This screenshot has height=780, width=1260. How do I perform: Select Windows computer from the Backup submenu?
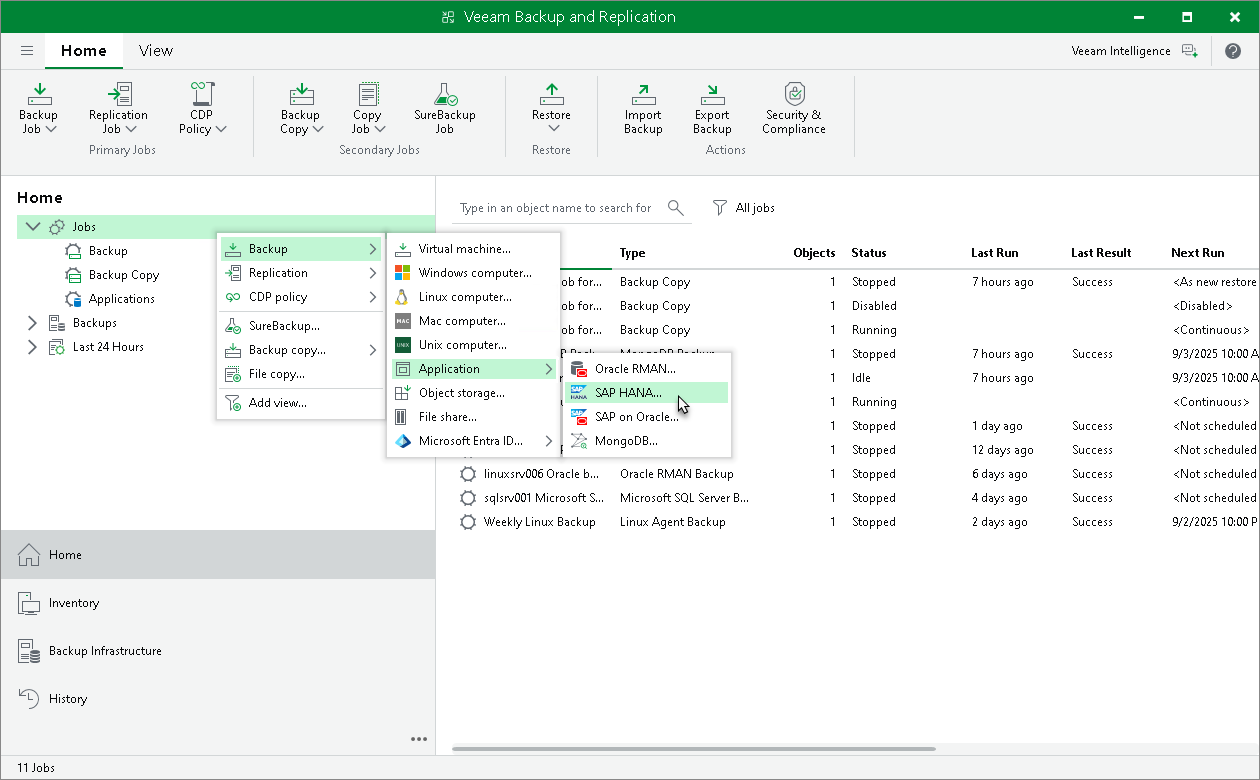point(473,273)
